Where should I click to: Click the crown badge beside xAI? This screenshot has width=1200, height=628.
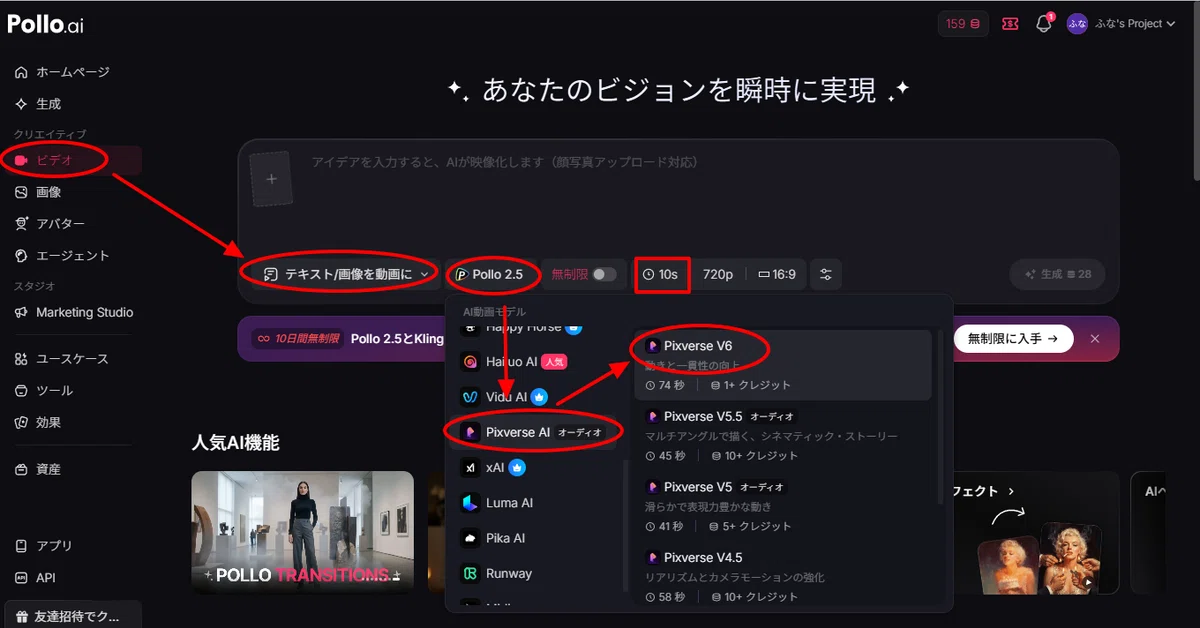517,467
